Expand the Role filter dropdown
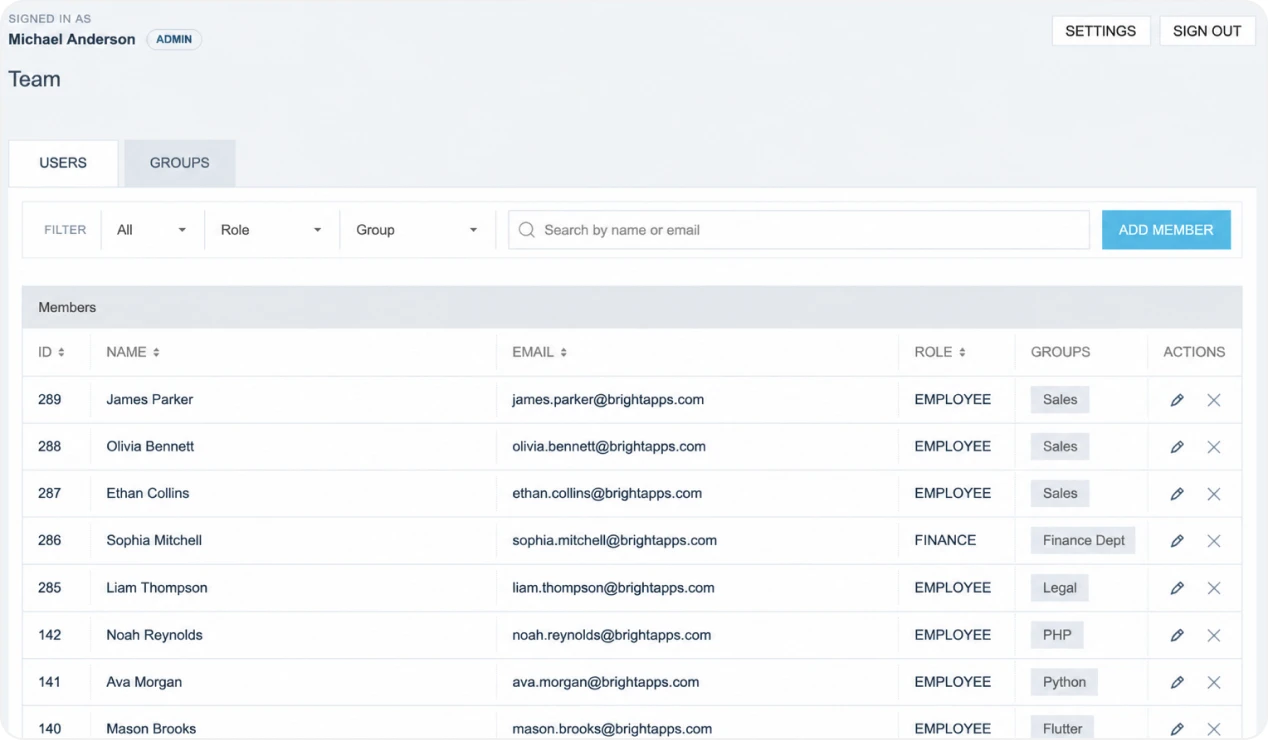1268x740 pixels. (272, 230)
